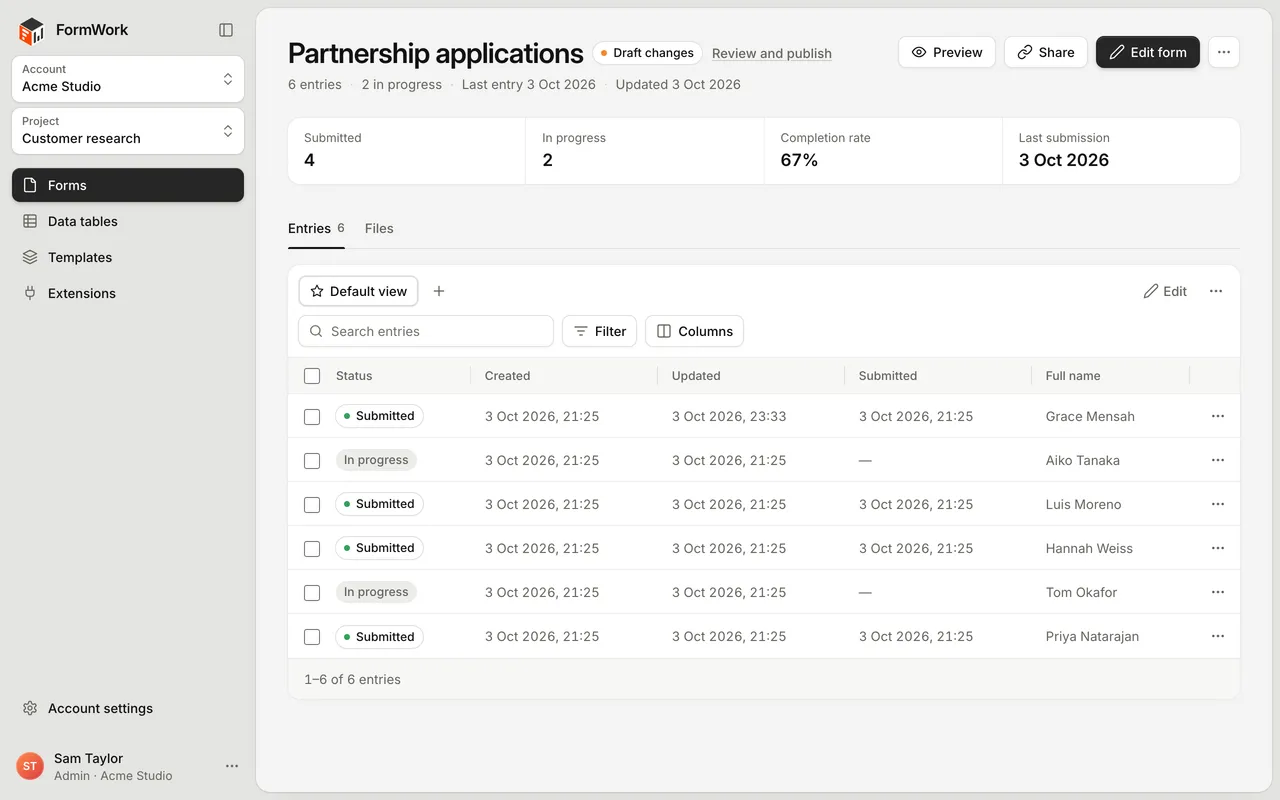Screen dimensions: 1280x800
Task: Click the ST user avatar
Action: 30,766
